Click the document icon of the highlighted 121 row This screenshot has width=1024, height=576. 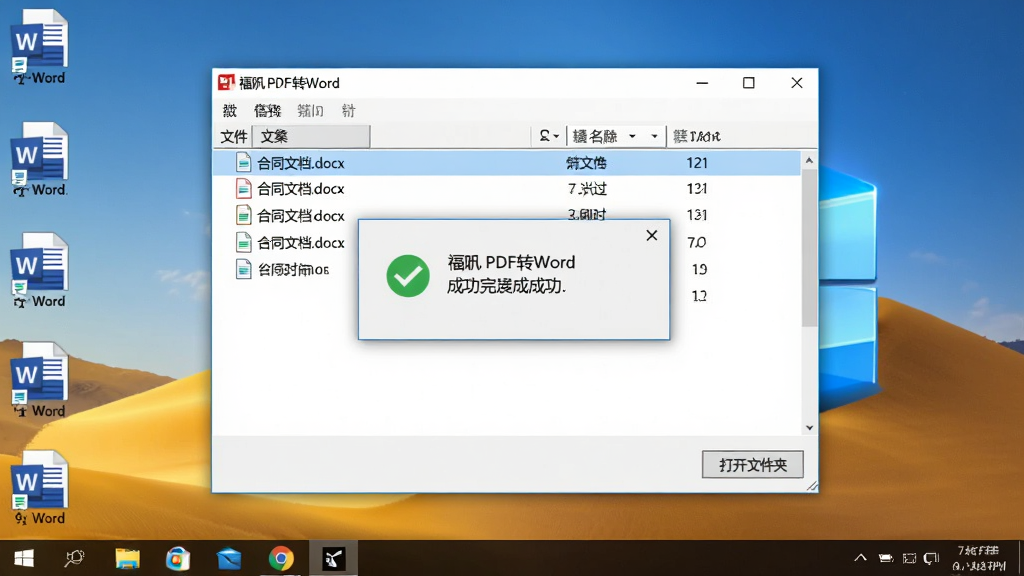243,162
